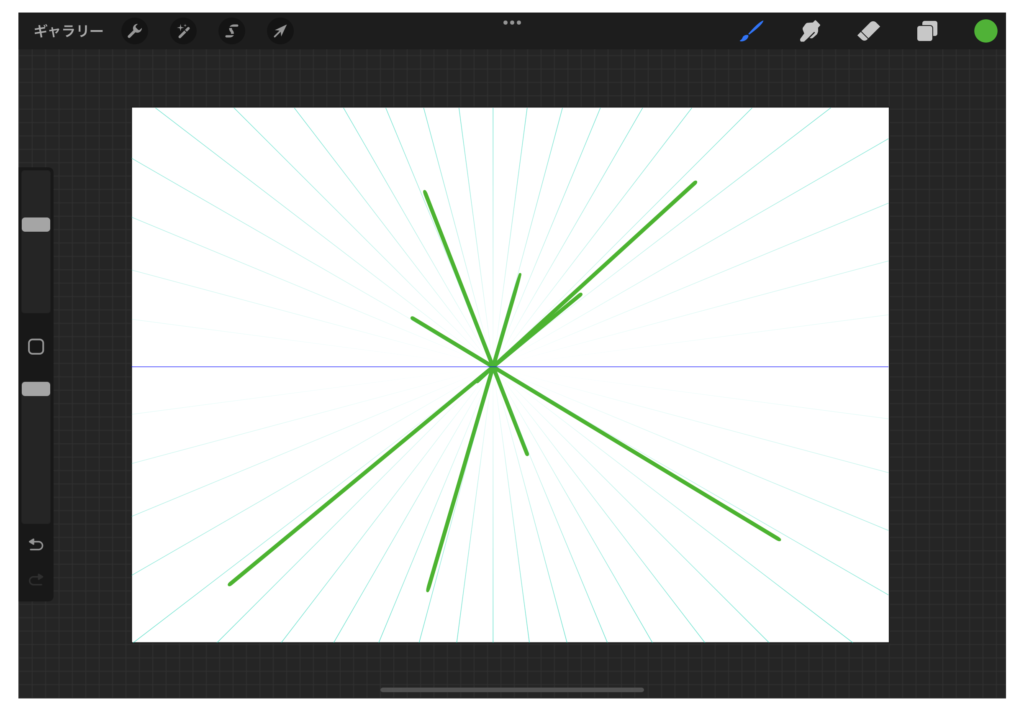1024x711 pixels.
Task: Open the Layers panel
Action: tap(927, 31)
